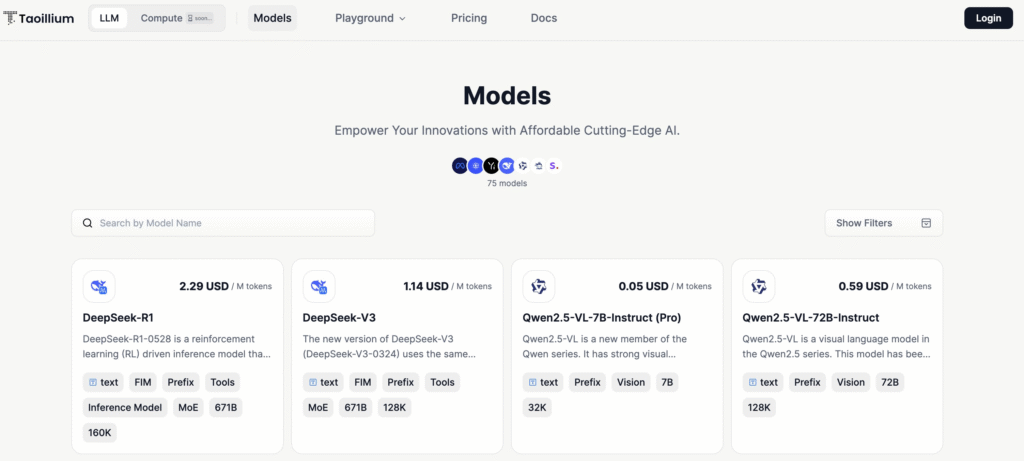The height and width of the screenshot is (461, 1024).
Task: Click the DeepSeek-V3 card logo icon
Action: pos(319,287)
